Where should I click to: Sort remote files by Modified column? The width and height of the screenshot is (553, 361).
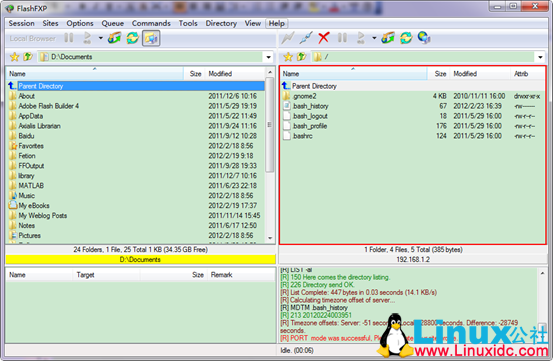[x=480, y=74]
